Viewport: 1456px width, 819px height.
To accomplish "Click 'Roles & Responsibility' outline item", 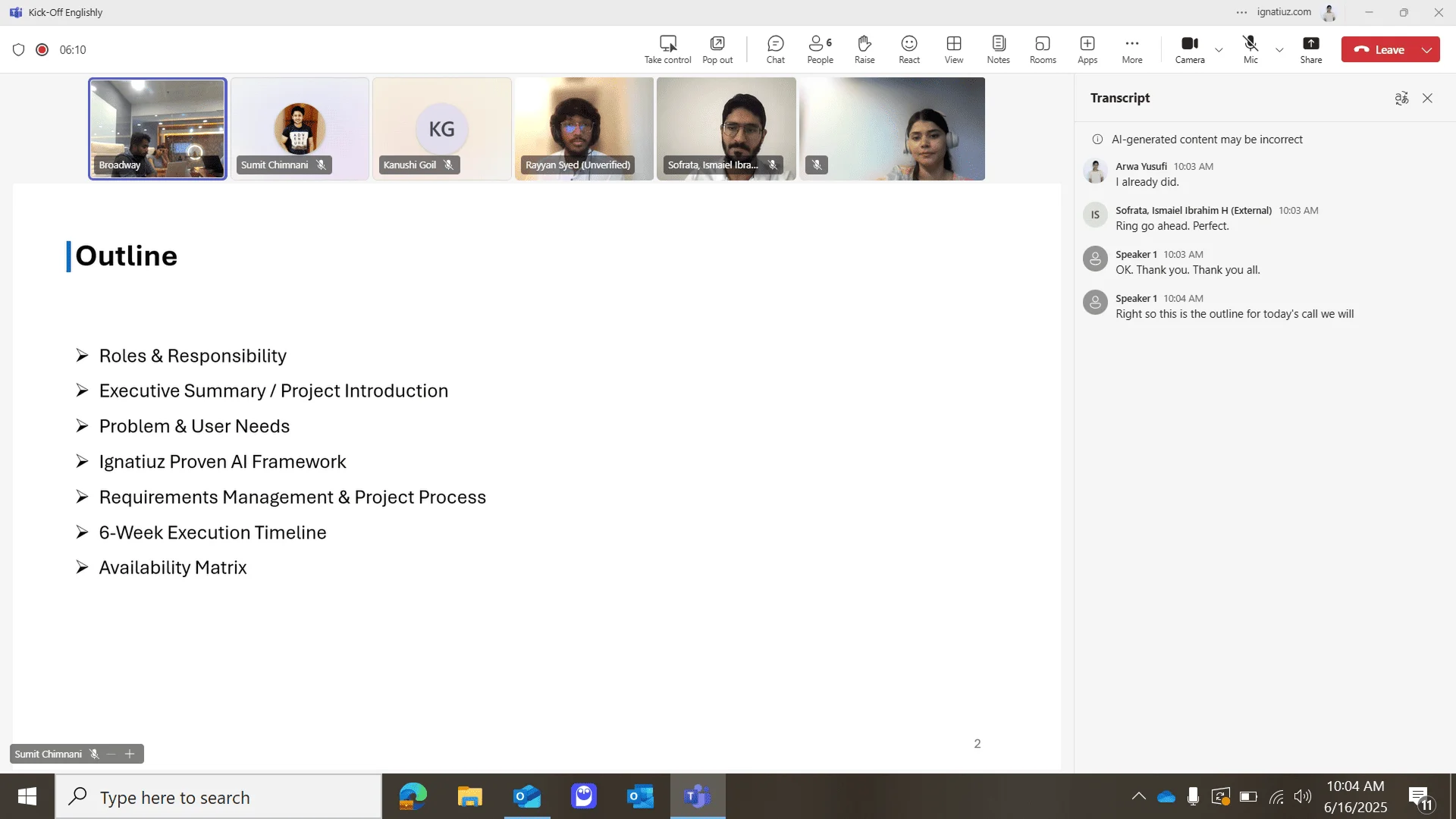I will (193, 356).
